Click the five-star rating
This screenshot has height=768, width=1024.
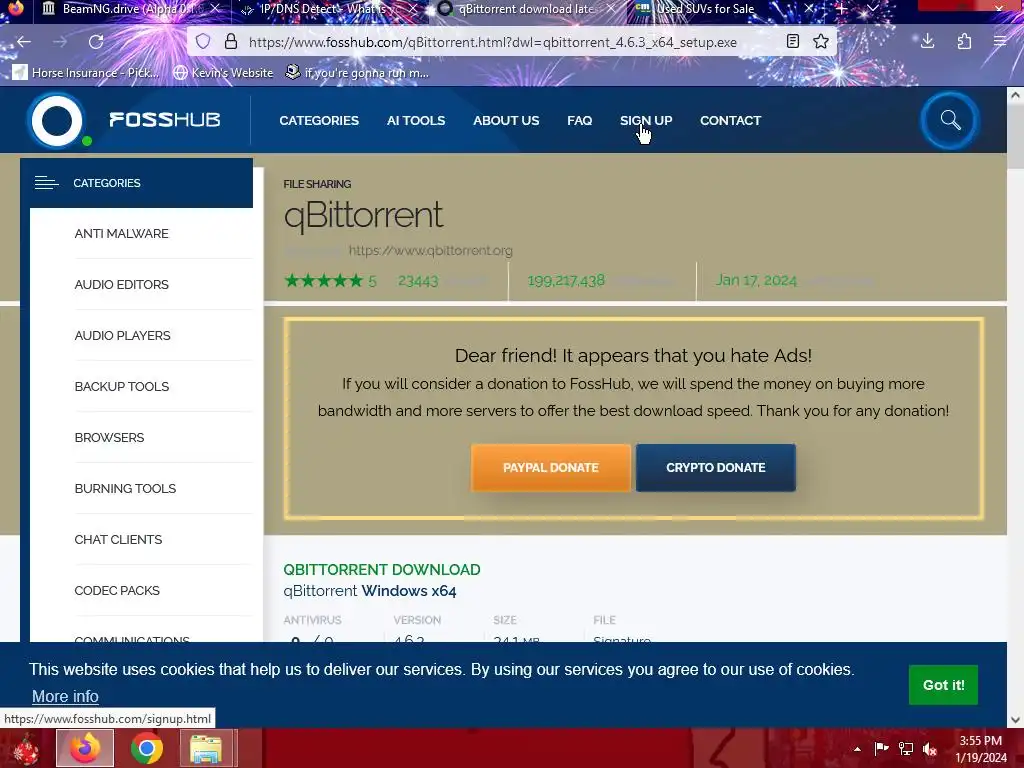(323, 281)
